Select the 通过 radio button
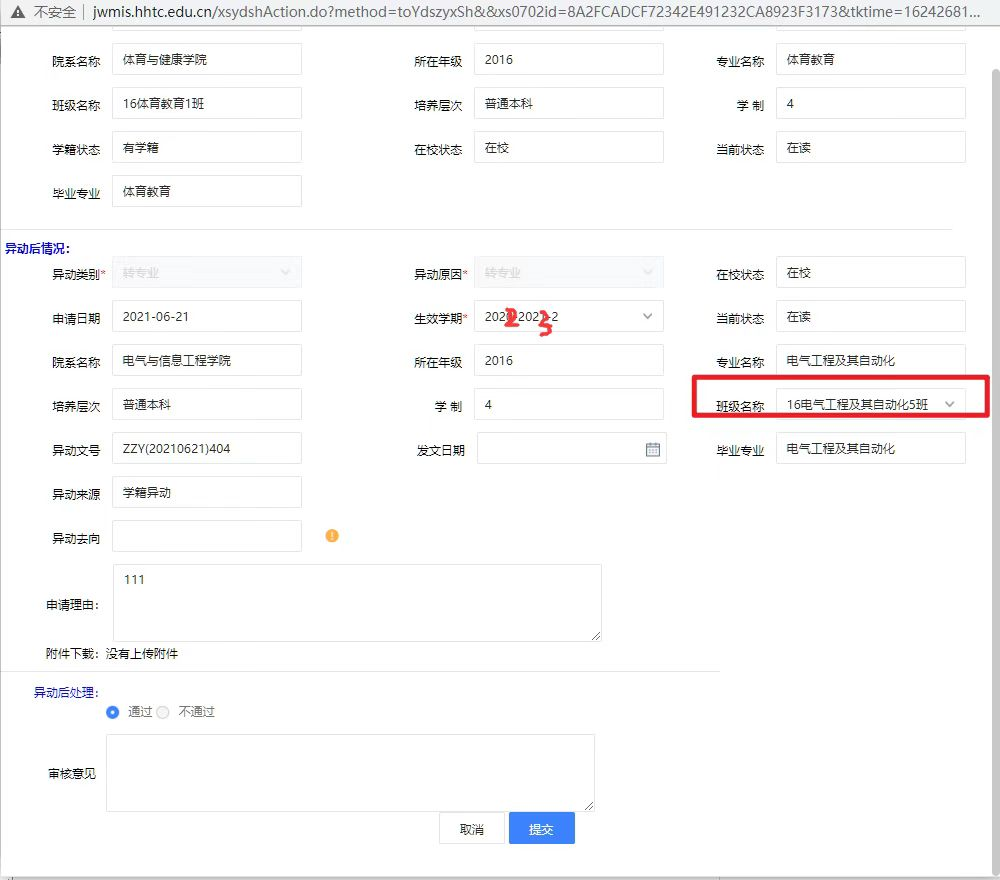This screenshot has width=1000, height=880. (x=112, y=712)
